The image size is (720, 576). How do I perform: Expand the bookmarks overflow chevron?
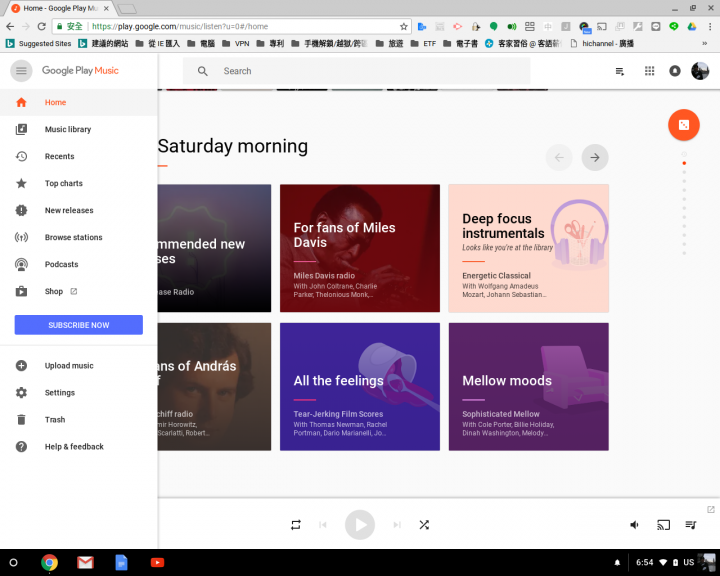[x=704, y=44]
